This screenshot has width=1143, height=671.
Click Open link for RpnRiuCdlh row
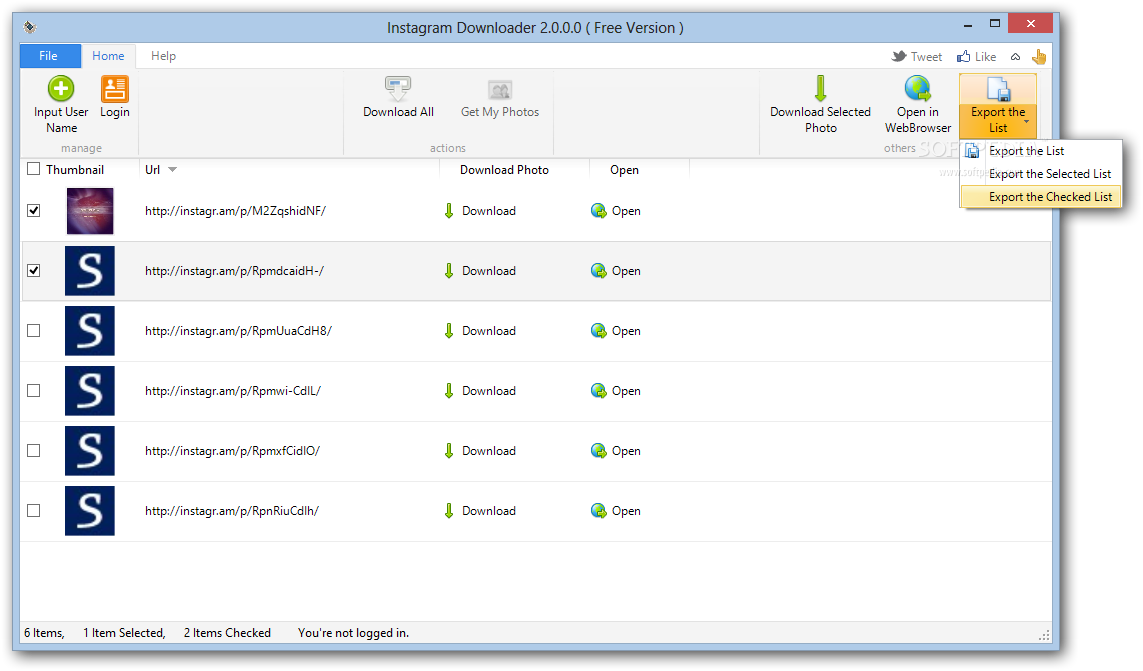[626, 511]
